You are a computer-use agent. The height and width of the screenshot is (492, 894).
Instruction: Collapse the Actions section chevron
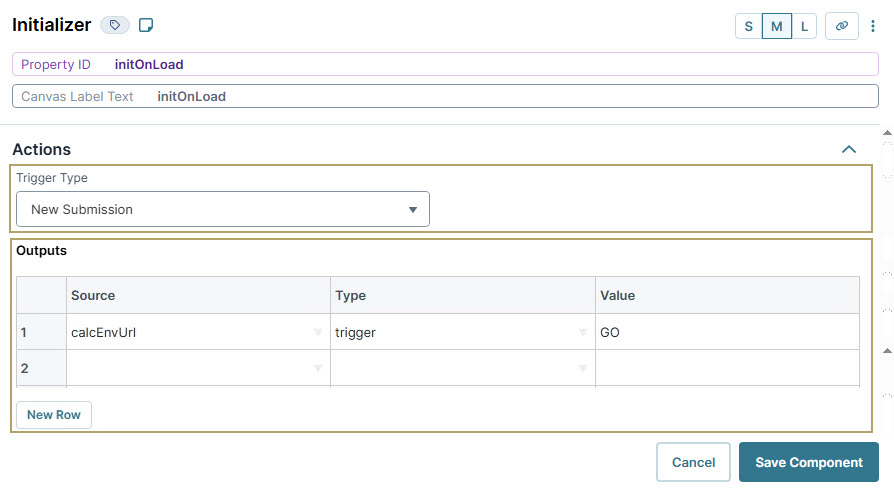848,149
